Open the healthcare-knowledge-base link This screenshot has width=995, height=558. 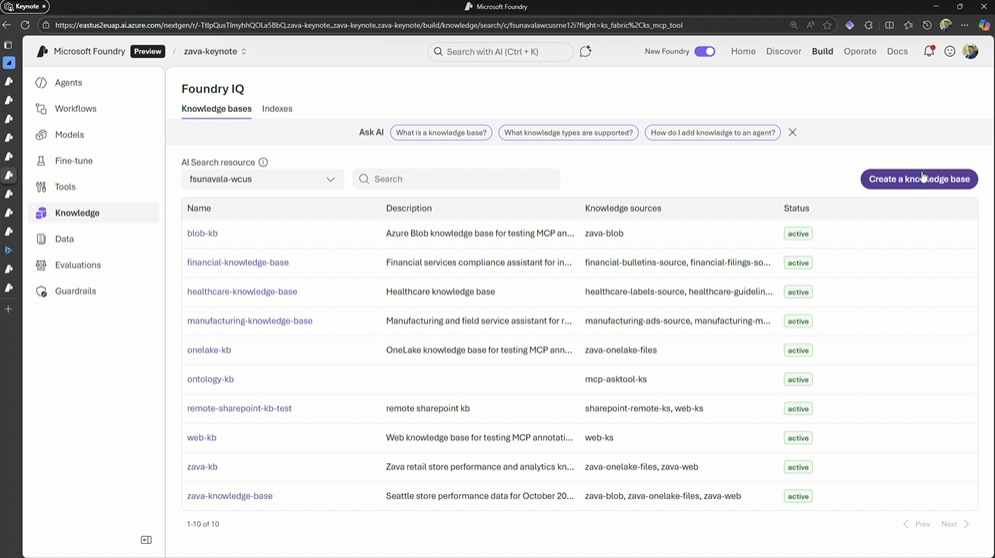tap(242, 292)
